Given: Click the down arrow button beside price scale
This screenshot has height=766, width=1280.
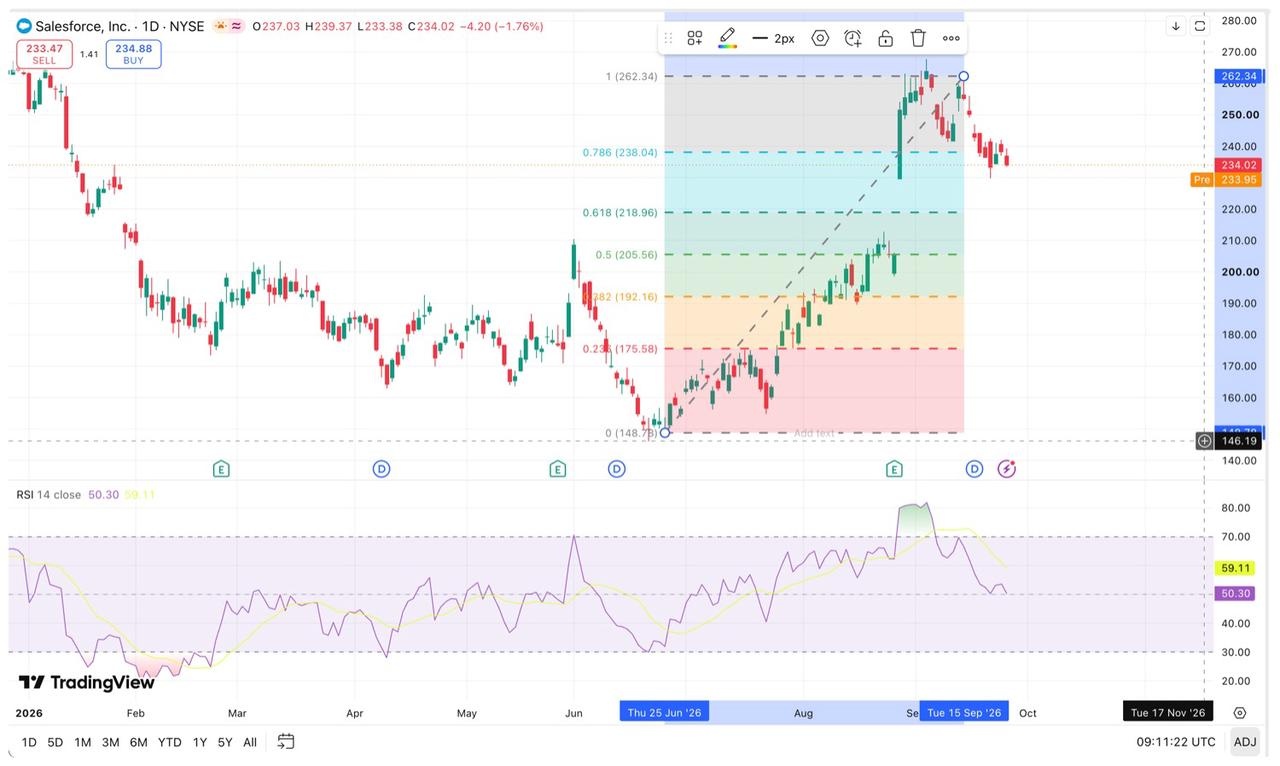Looking at the screenshot, I should pyautogui.click(x=1176, y=26).
